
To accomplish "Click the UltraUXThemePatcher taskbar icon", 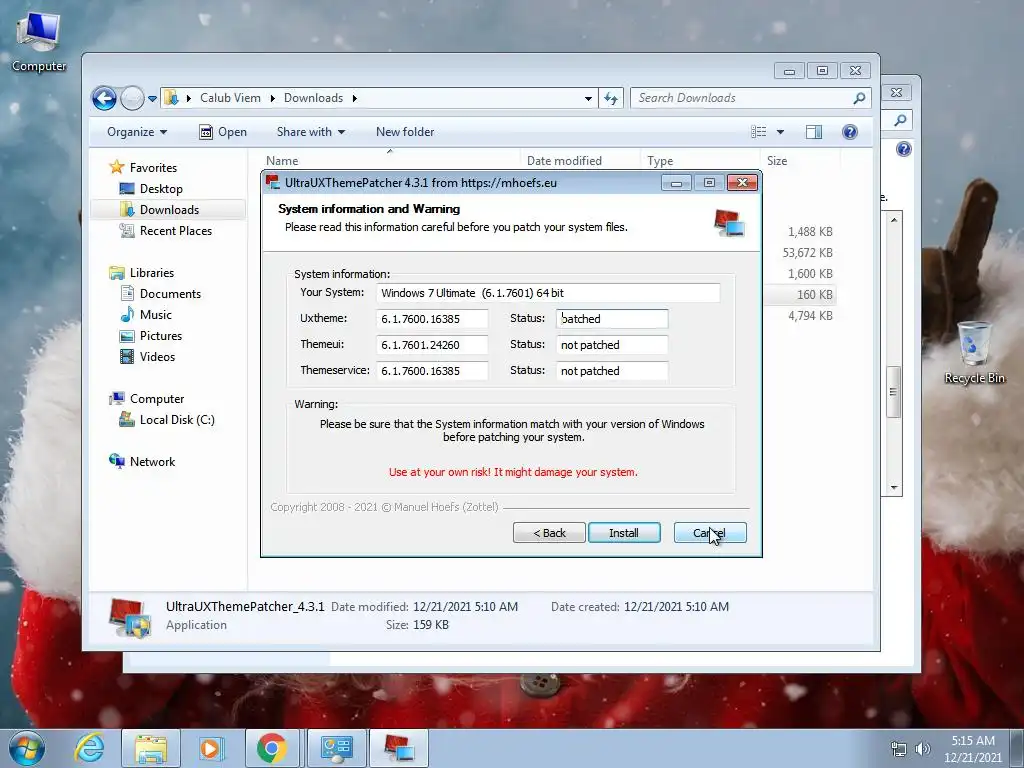I will (398, 748).
